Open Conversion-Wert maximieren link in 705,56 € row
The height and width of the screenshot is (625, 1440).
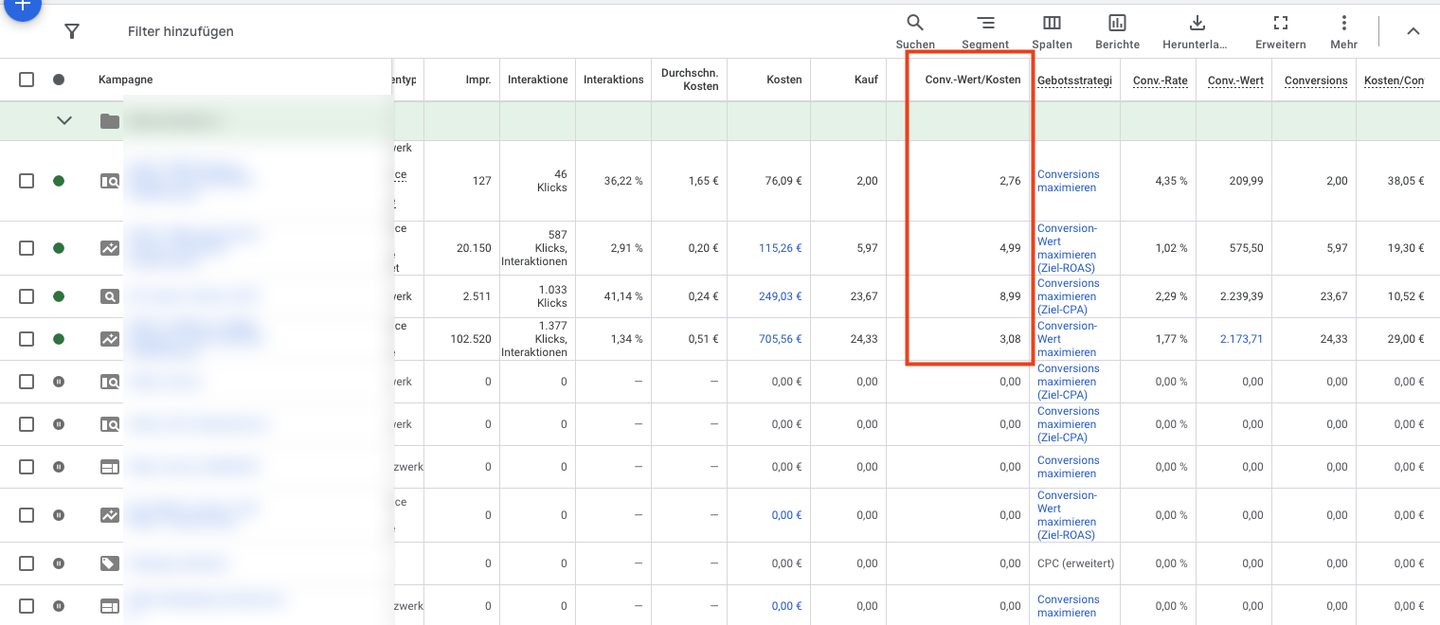1067,339
